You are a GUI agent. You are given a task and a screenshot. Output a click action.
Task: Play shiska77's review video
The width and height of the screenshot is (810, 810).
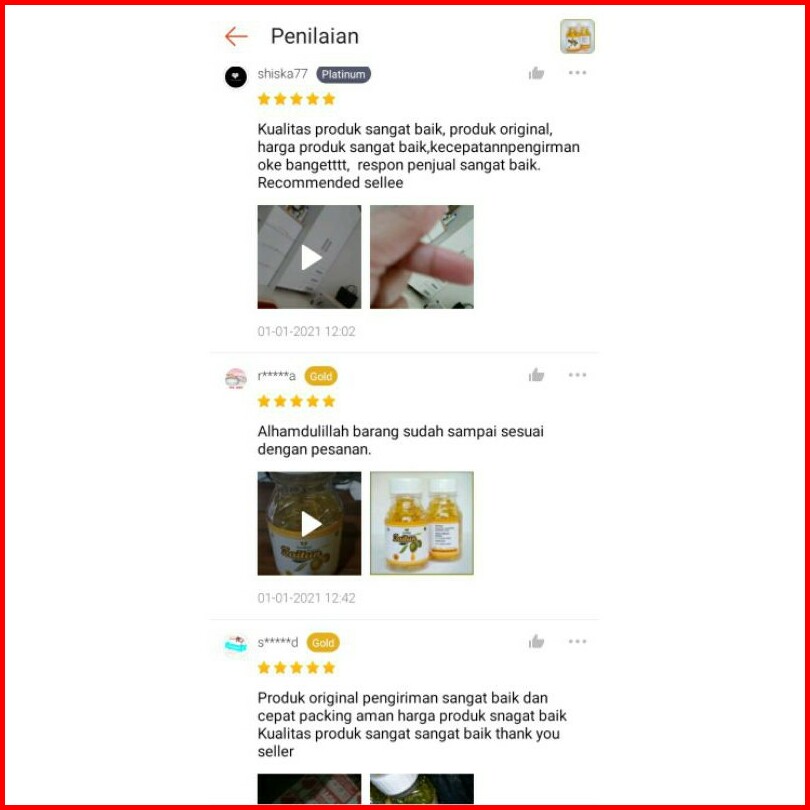(x=309, y=257)
